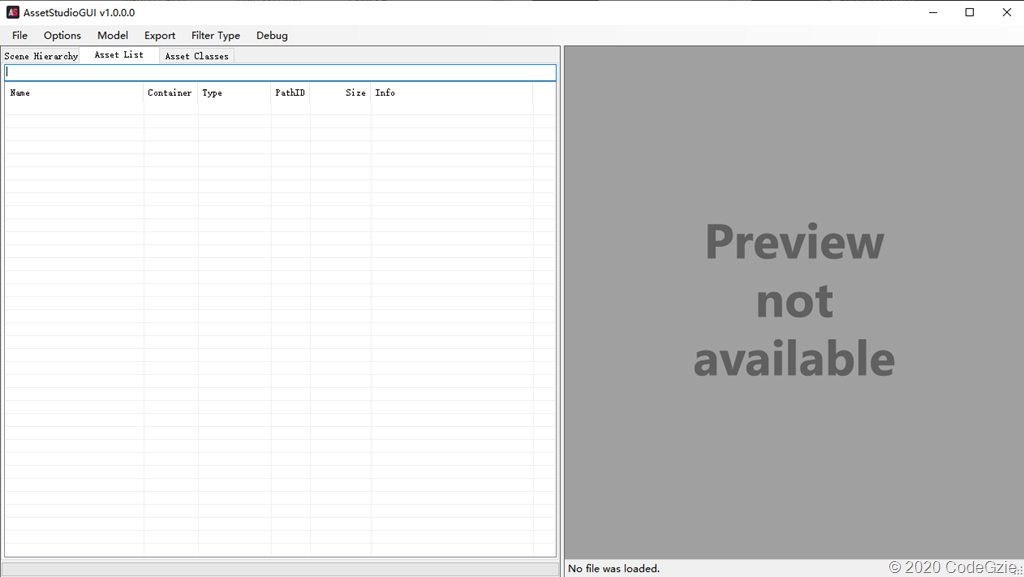Minimize the AssetStudioGUI window

pos(933,12)
